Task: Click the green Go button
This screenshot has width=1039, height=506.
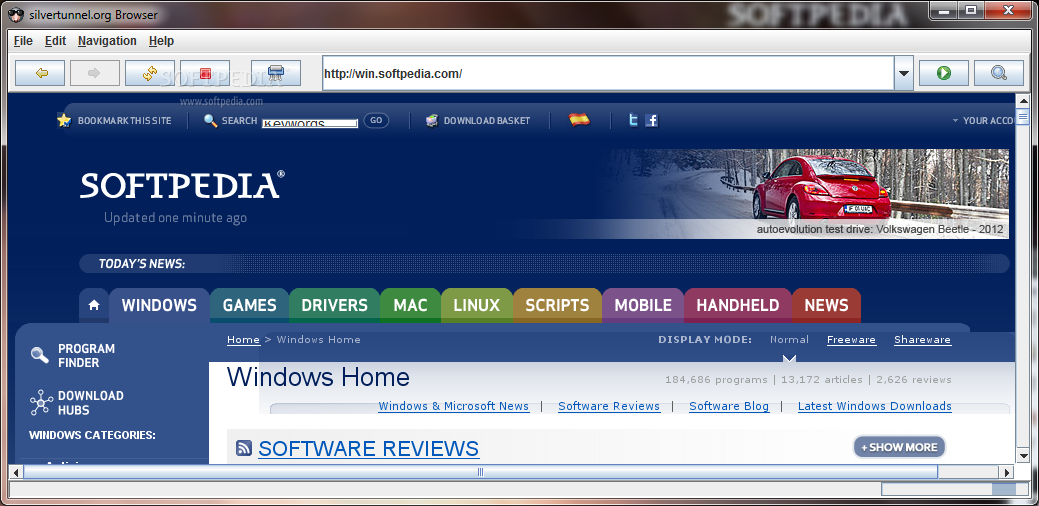Action: tap(944, 73)
